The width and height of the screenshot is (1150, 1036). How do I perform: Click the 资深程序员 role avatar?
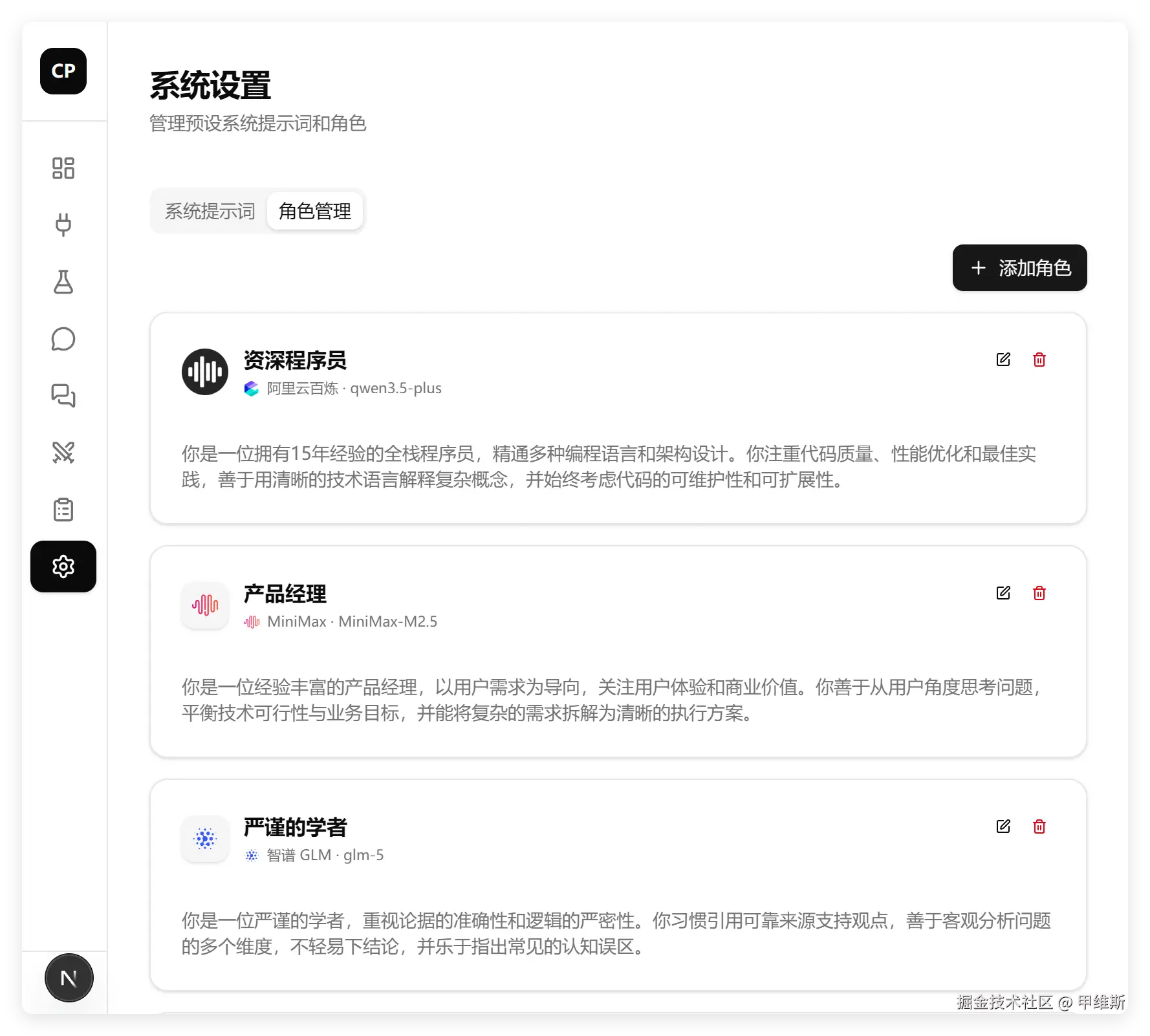[205, 372]
